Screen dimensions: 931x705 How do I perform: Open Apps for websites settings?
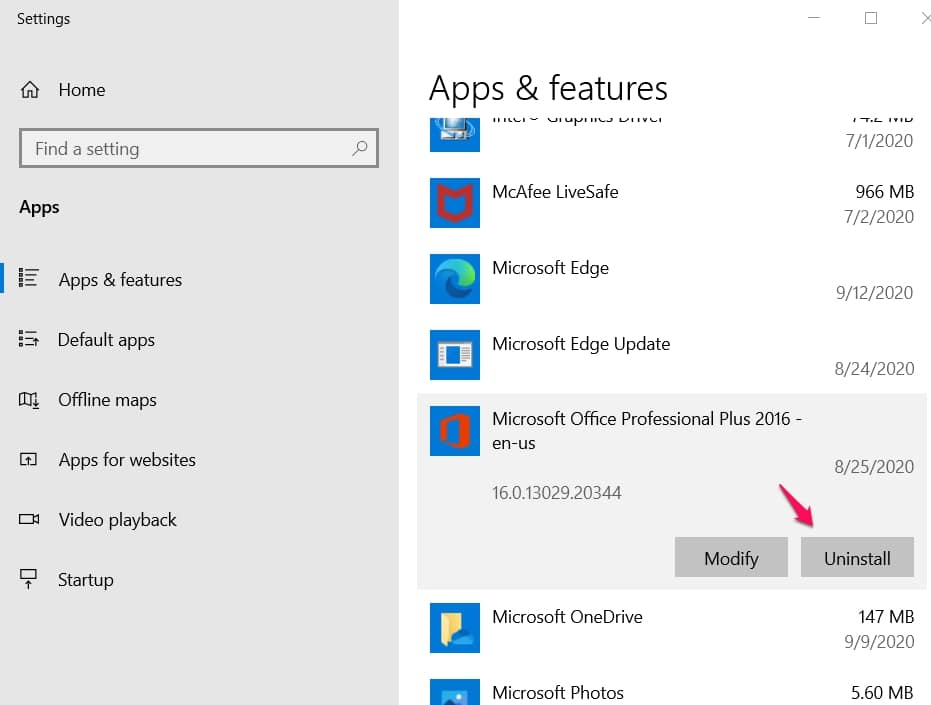point(127,460)
